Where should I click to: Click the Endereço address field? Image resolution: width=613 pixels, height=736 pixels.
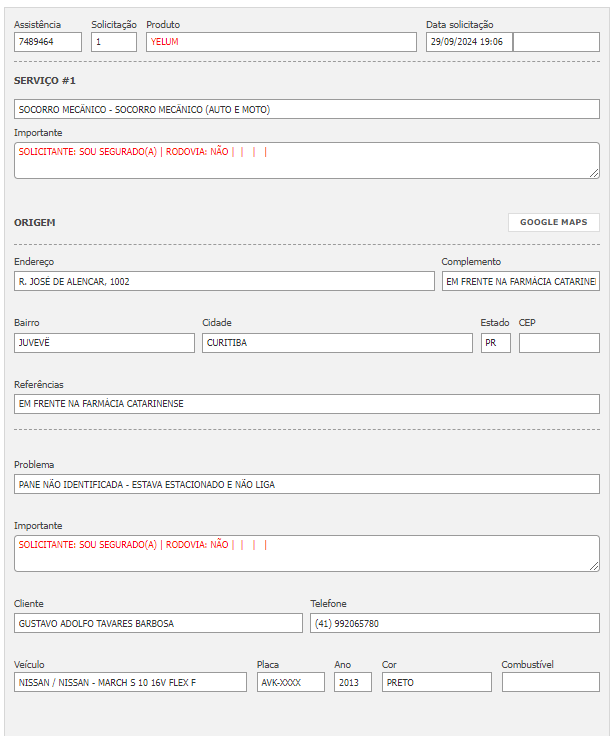point(224,282)
